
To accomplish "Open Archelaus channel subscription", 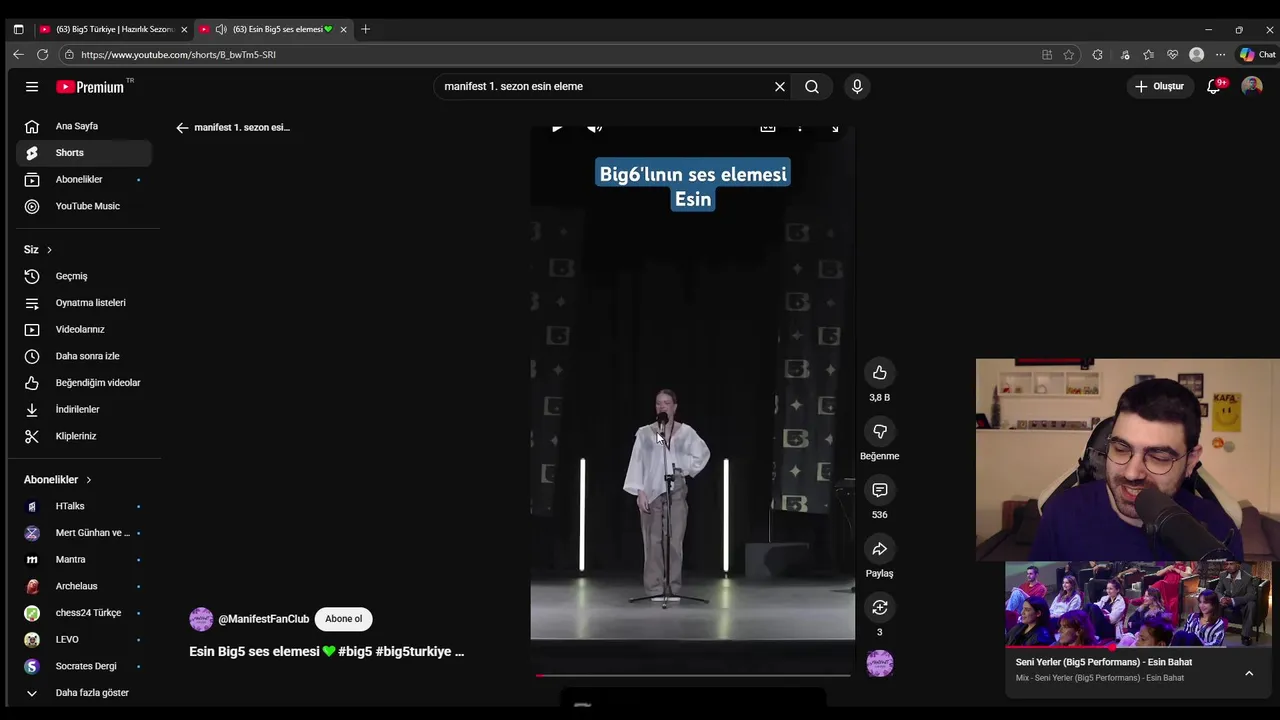I will pyautogui.click(x=84, y=586).
